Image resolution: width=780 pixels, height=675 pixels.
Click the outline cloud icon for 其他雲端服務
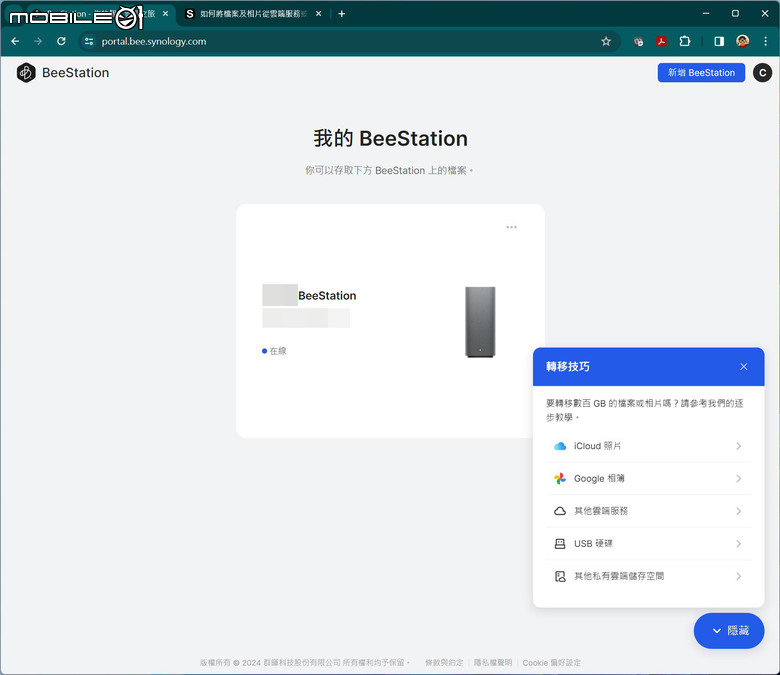pos(560,511)
